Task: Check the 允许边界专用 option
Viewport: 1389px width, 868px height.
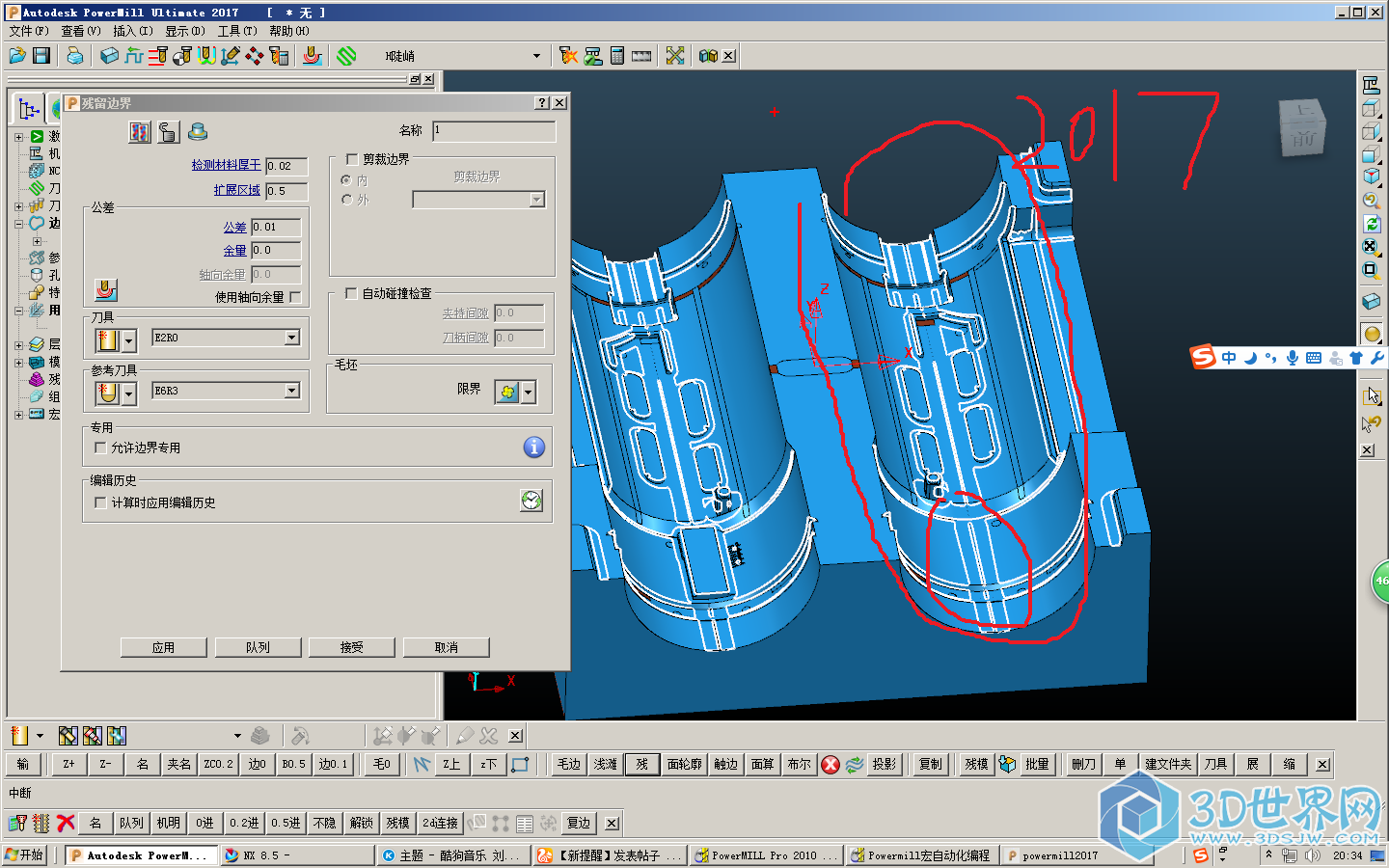Action: tap(100, 448)
